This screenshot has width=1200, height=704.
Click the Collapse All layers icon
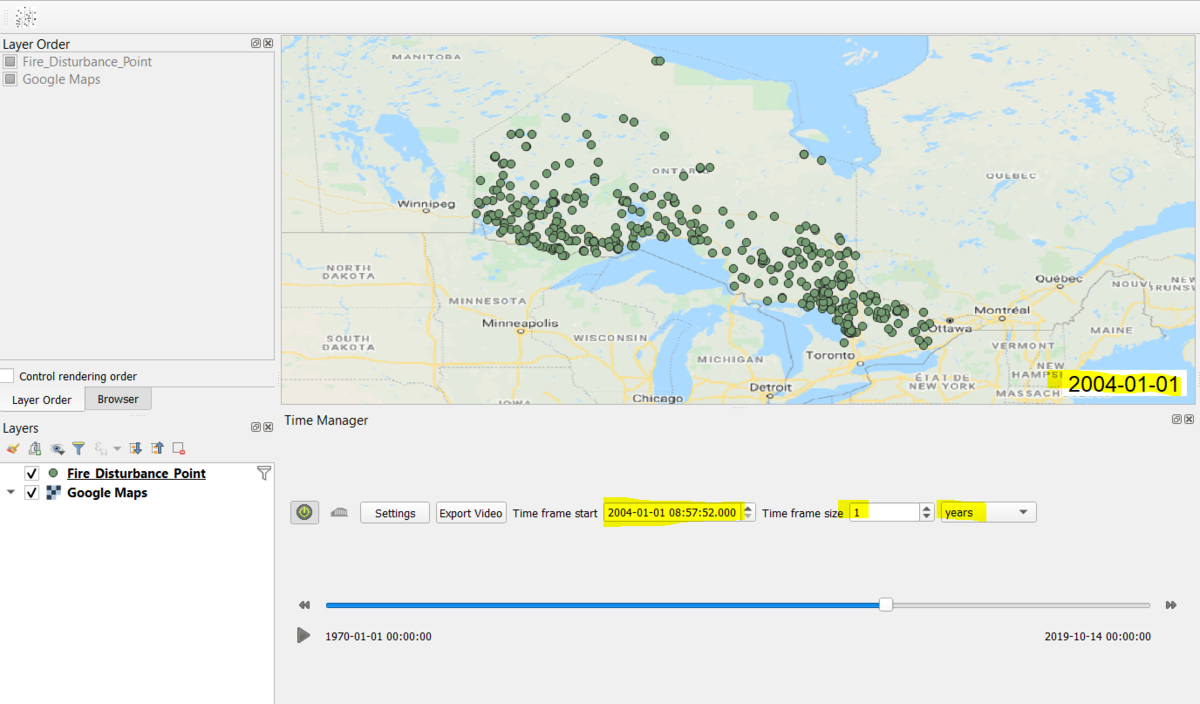(x=157, y=449)
